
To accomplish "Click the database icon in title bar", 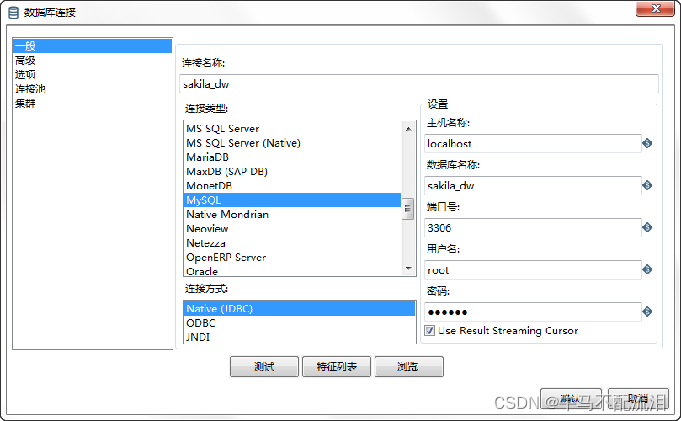I will [x=13, y=13].
